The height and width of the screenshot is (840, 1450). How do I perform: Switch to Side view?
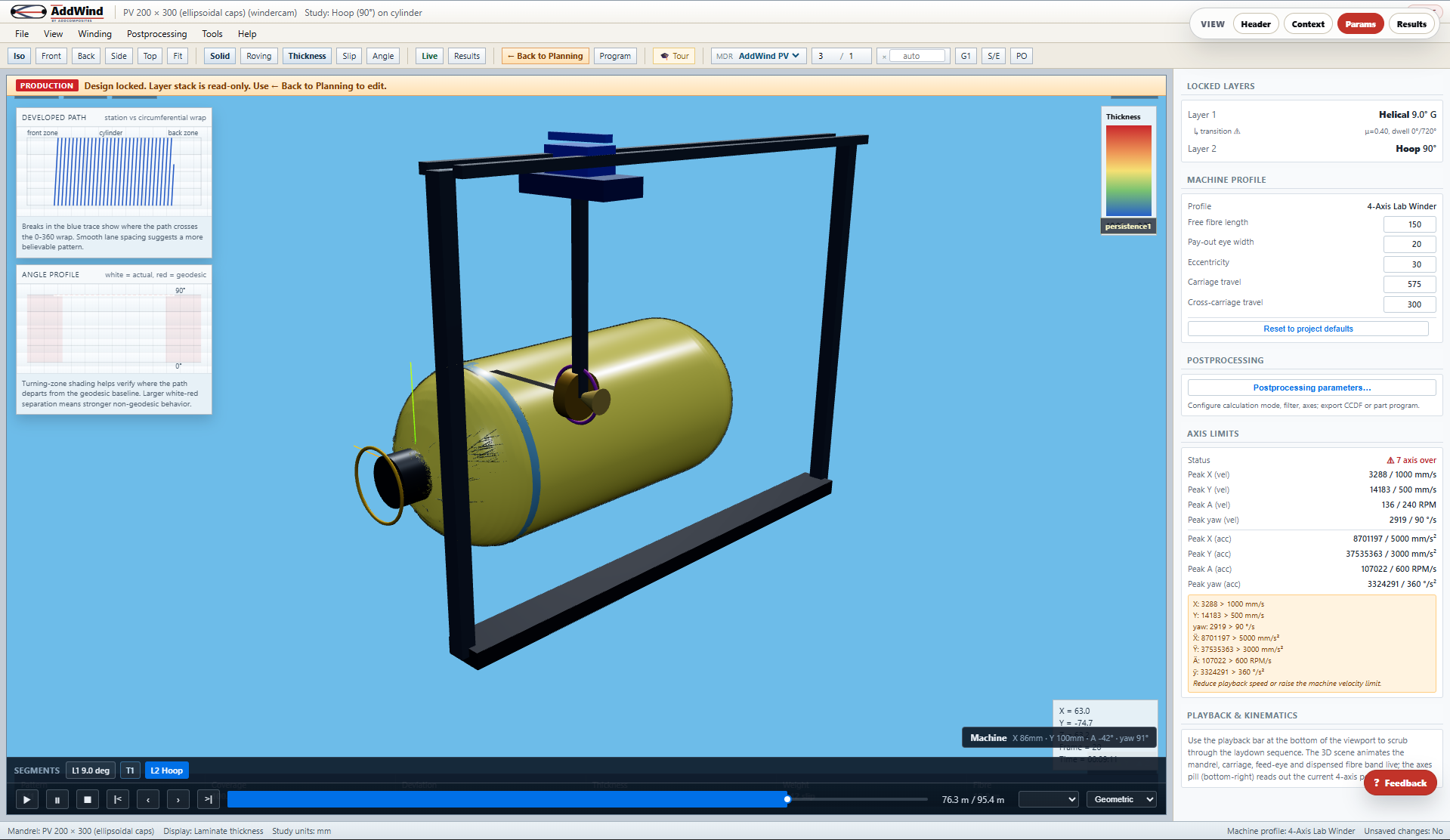point(119,56)
